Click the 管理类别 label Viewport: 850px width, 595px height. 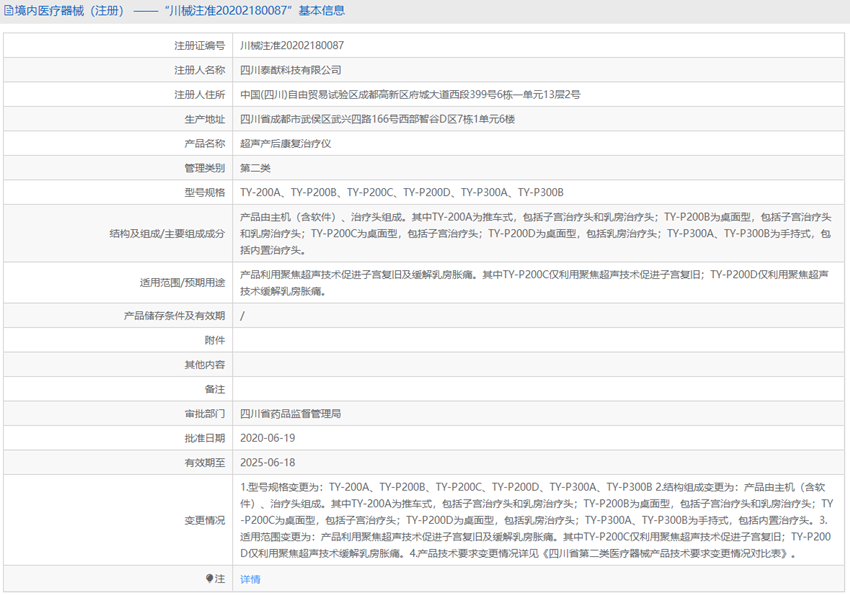(204, 168)
